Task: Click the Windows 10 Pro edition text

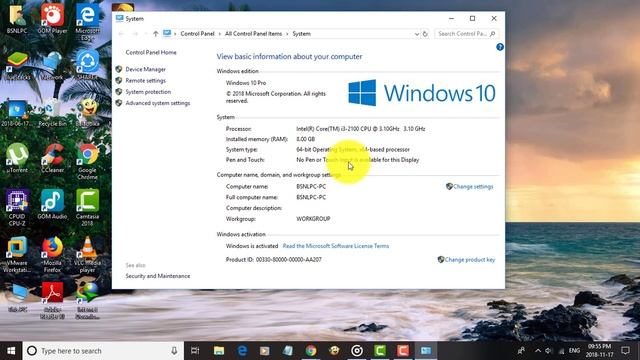Action: coord(246,83)
